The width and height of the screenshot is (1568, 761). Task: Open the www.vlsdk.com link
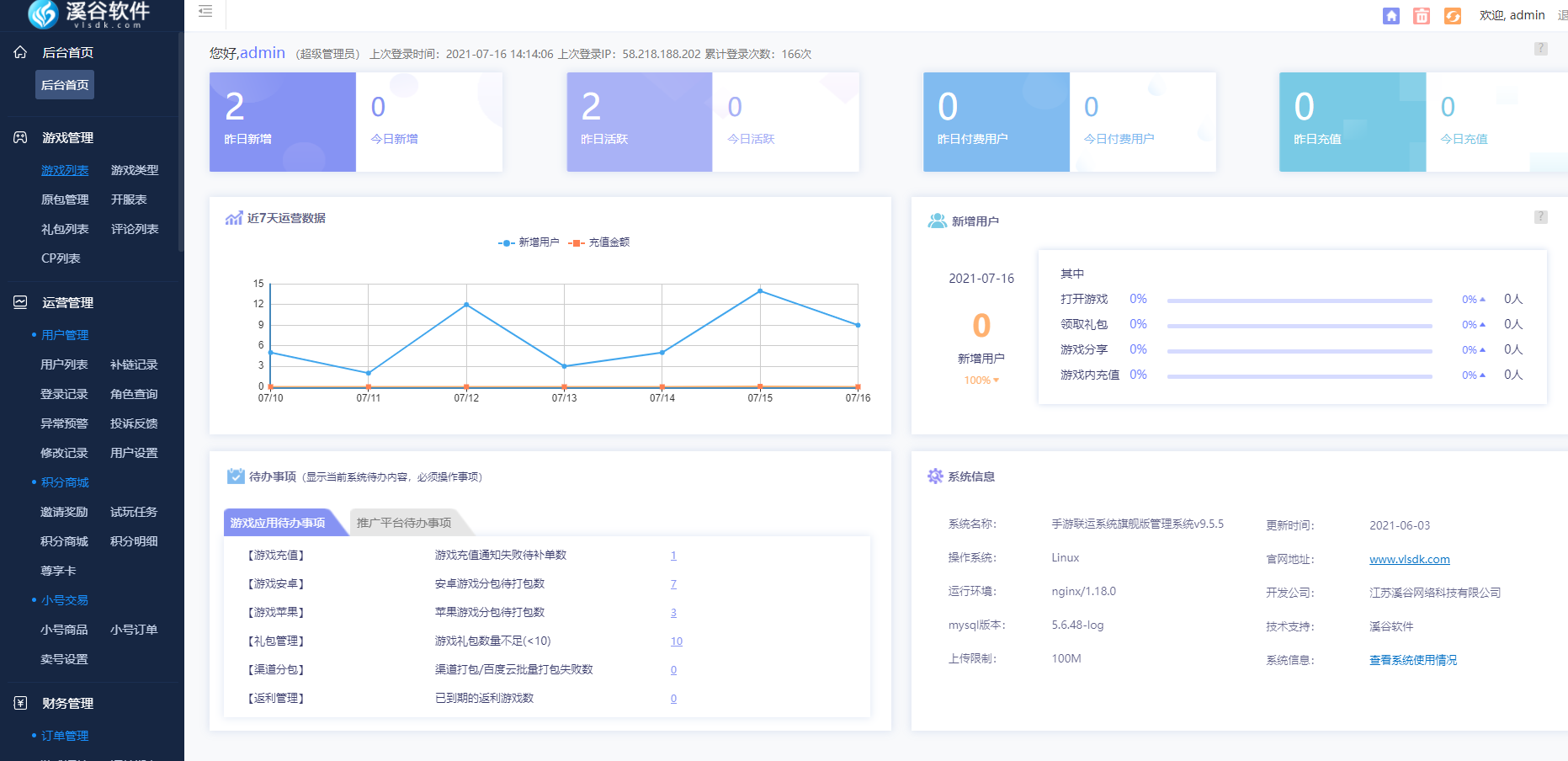[x=1409, y=559]
